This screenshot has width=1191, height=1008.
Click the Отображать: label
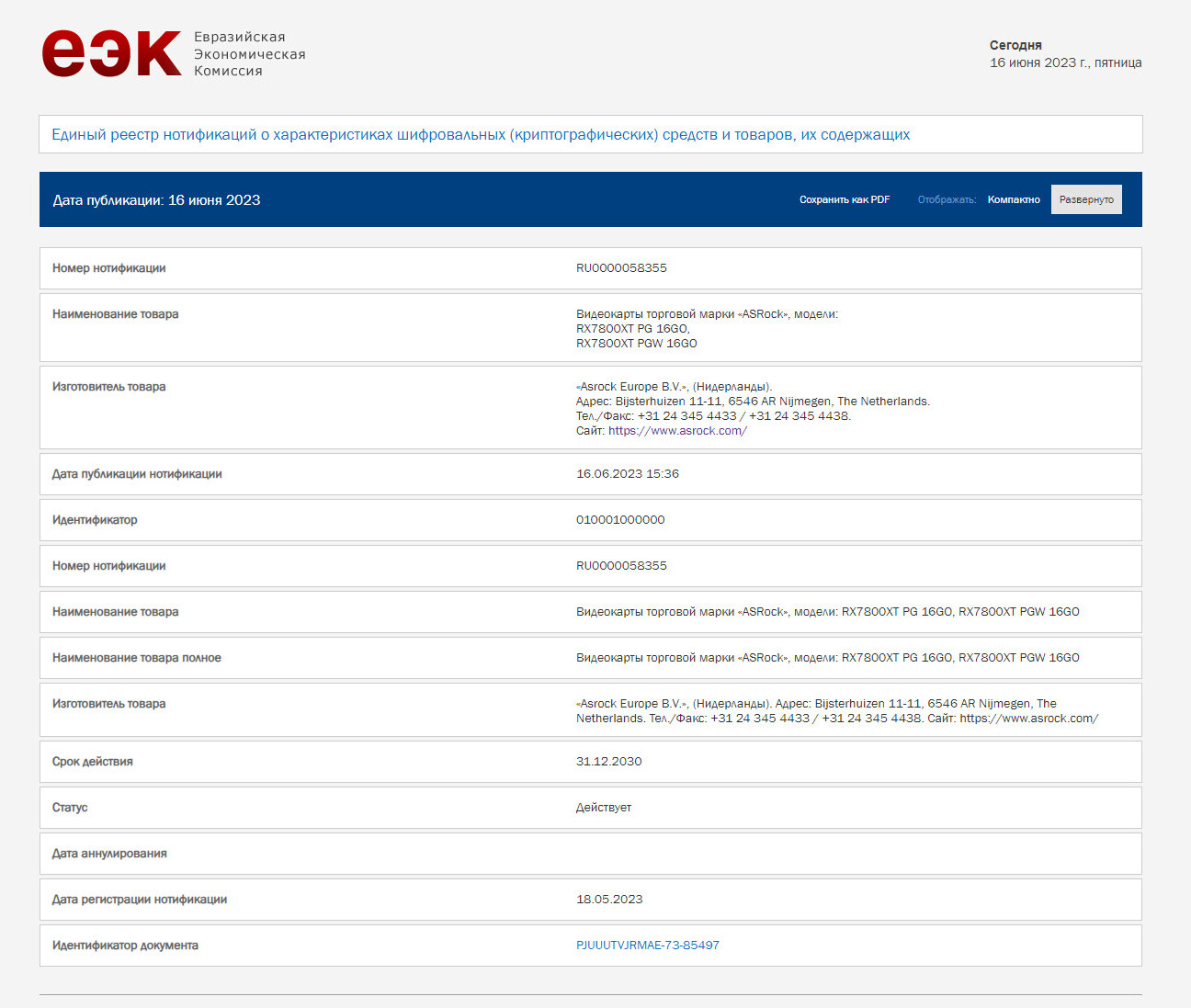[x=947, y=199]
